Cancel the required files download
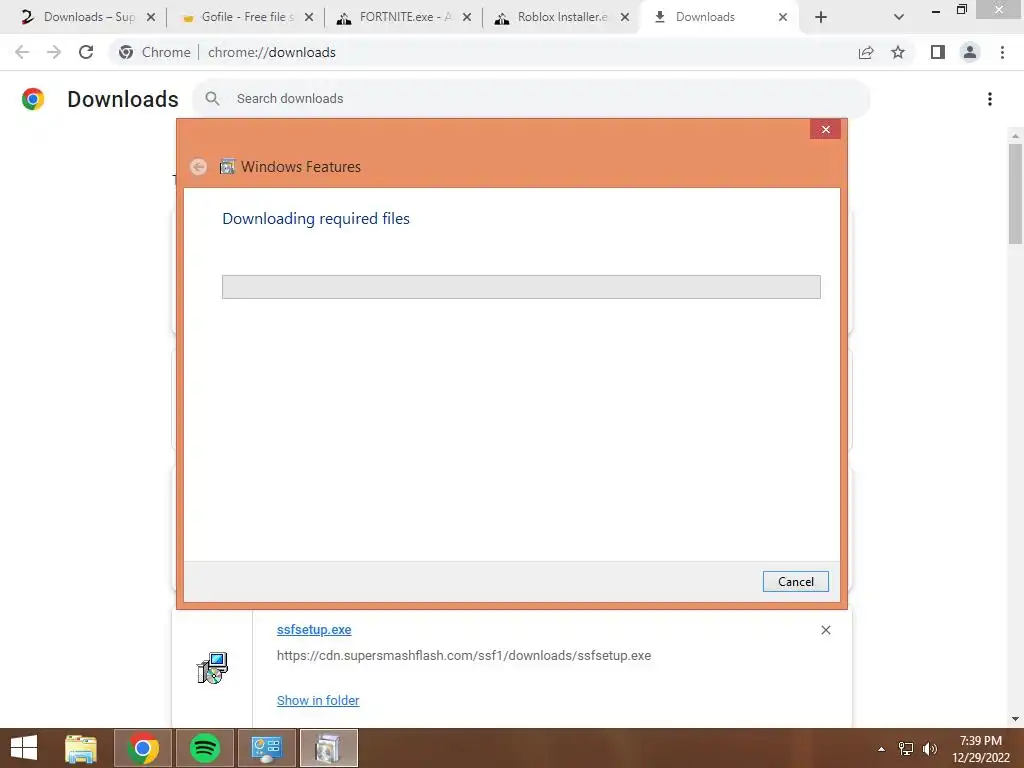 [x=795, y=582]
